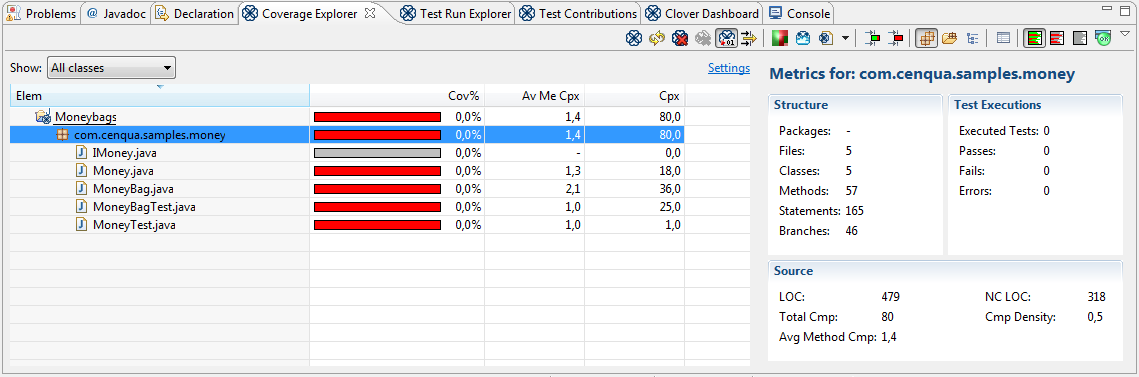Refresh coverage data with yellow arrows icon
This screenshot has height=377, width=1139.
pos(657,38)
